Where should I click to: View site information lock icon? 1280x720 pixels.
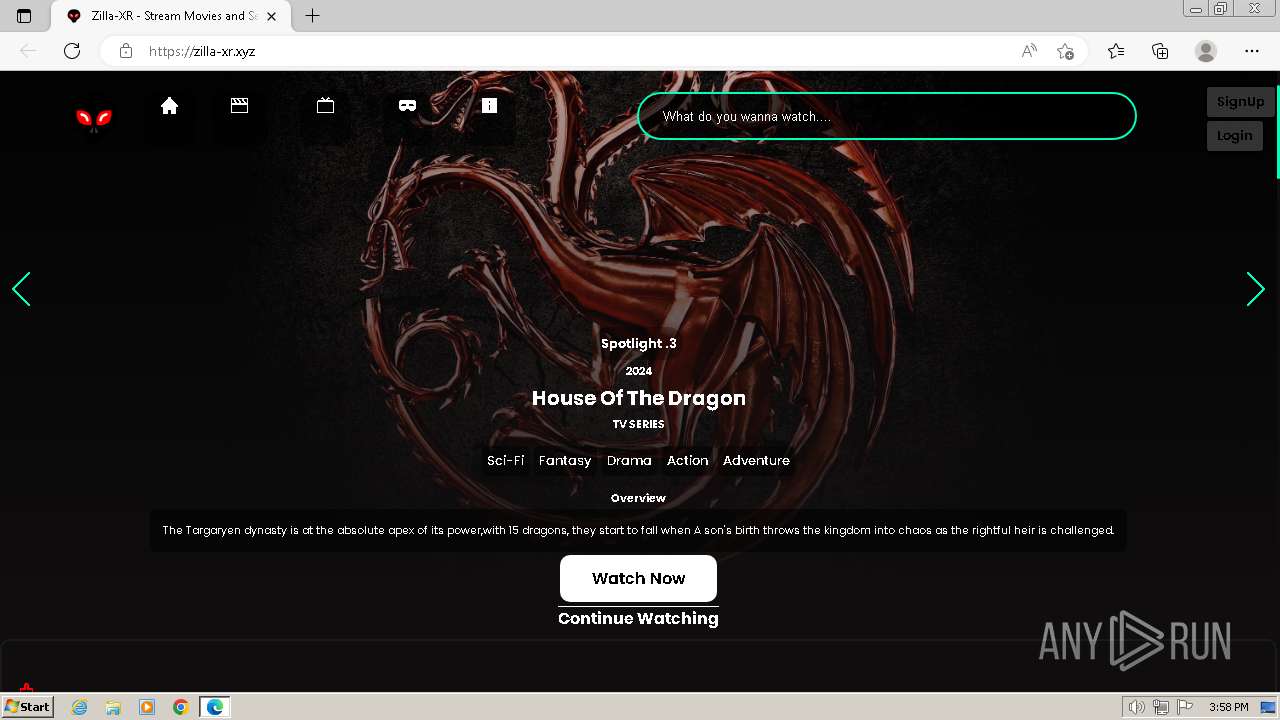[126, 51]
